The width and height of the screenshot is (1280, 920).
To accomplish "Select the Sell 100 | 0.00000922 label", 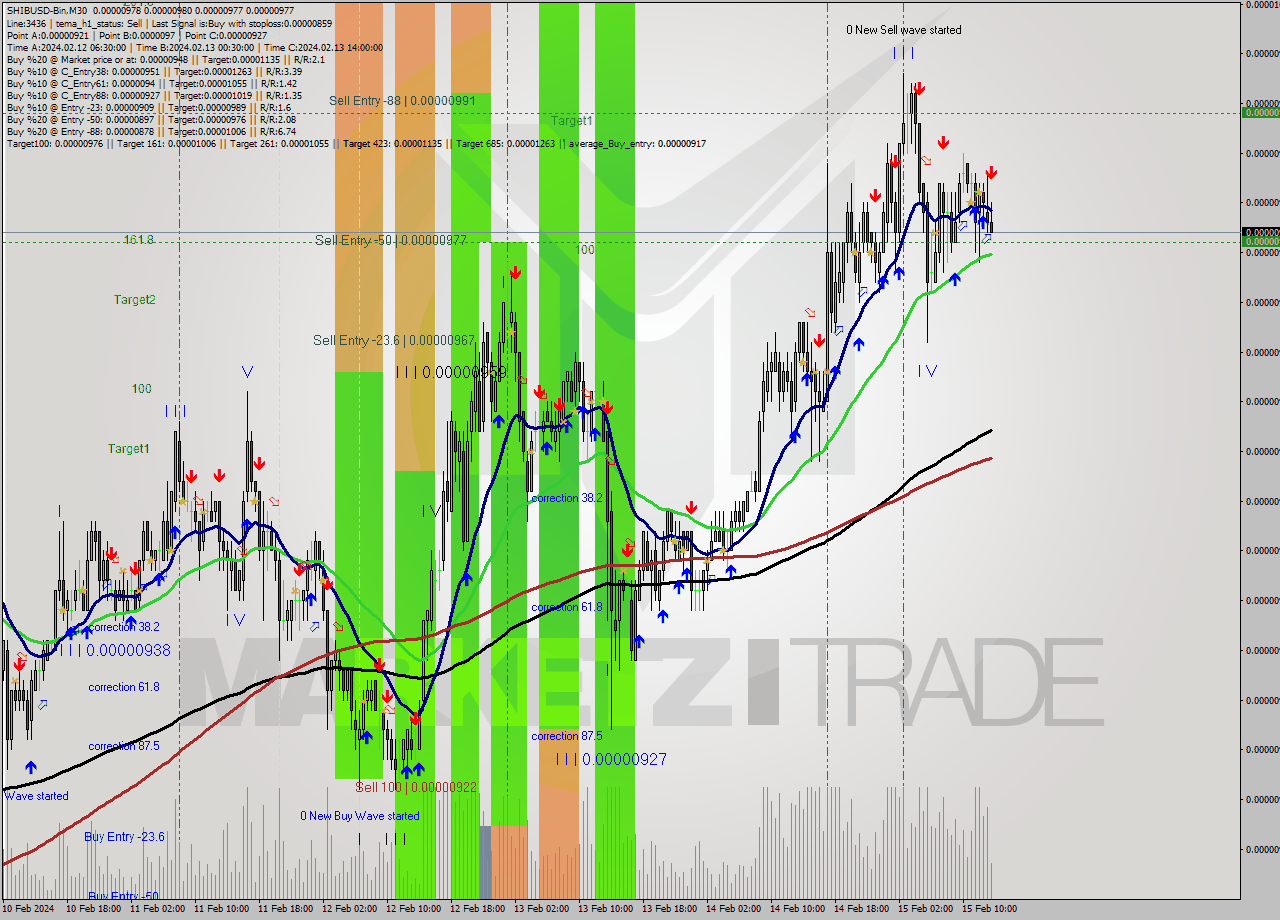I will pos(416,787).
